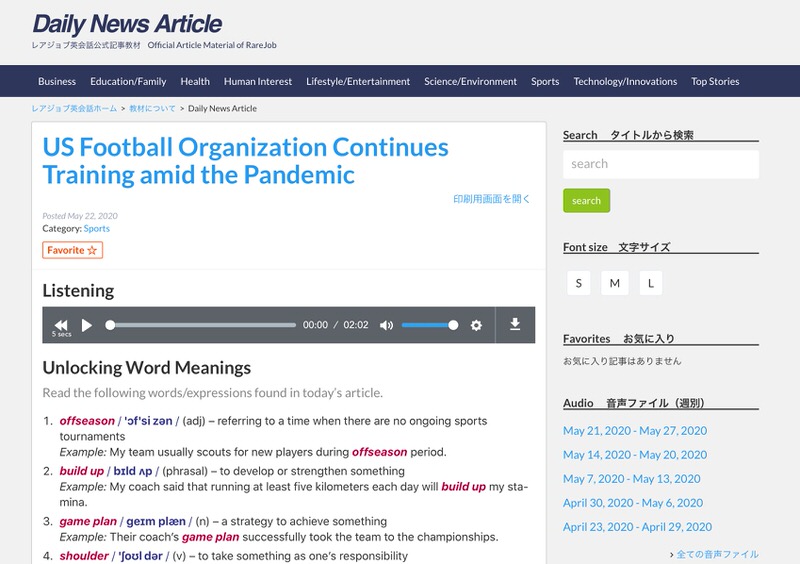Set font size to large (L)

[x=650, y=283]
